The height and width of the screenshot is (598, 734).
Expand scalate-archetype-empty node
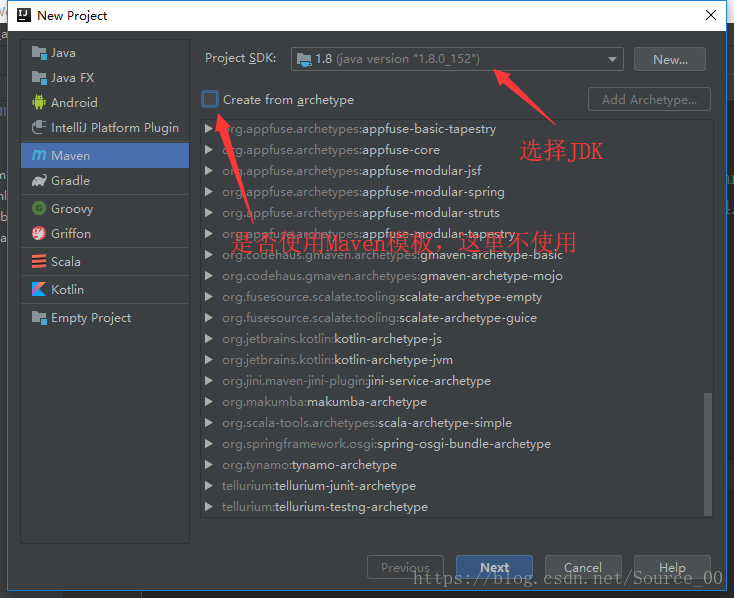click(x=209, y=297)
